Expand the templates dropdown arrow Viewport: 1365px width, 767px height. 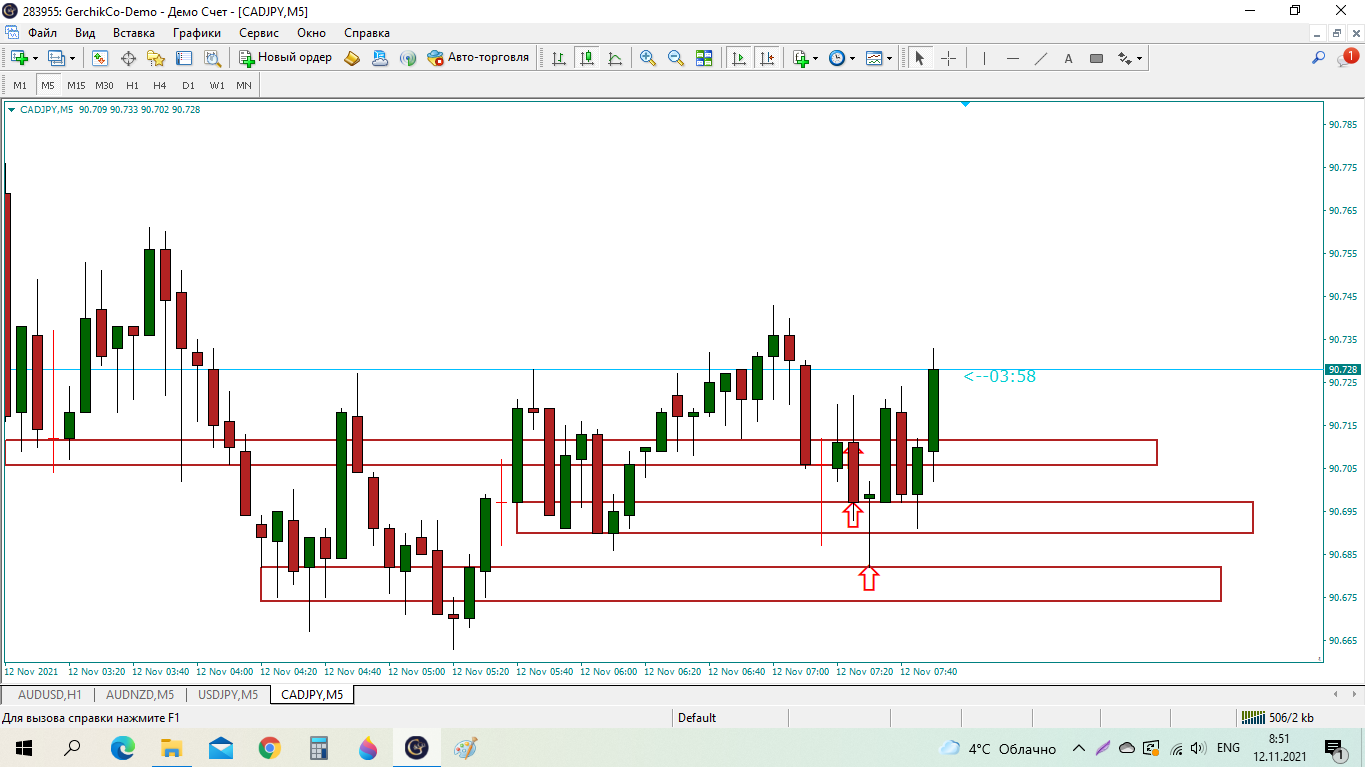[x=889, y=58]
